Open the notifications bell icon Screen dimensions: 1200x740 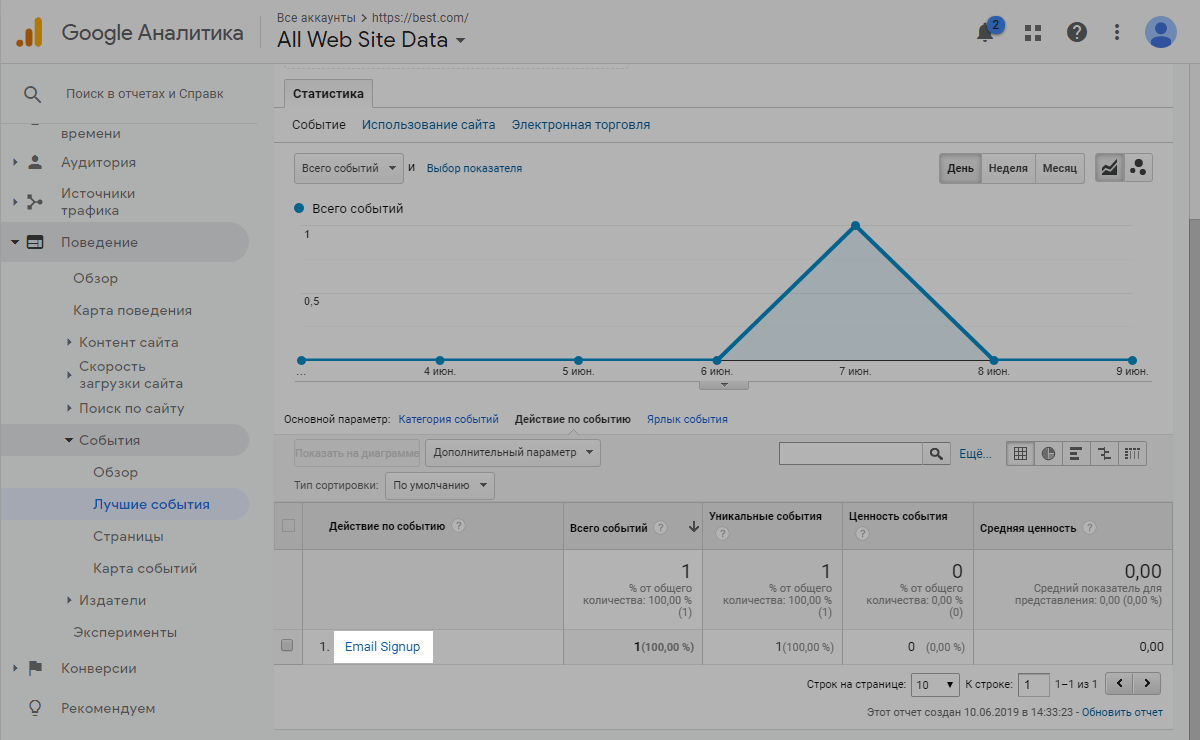coord(987,32)
